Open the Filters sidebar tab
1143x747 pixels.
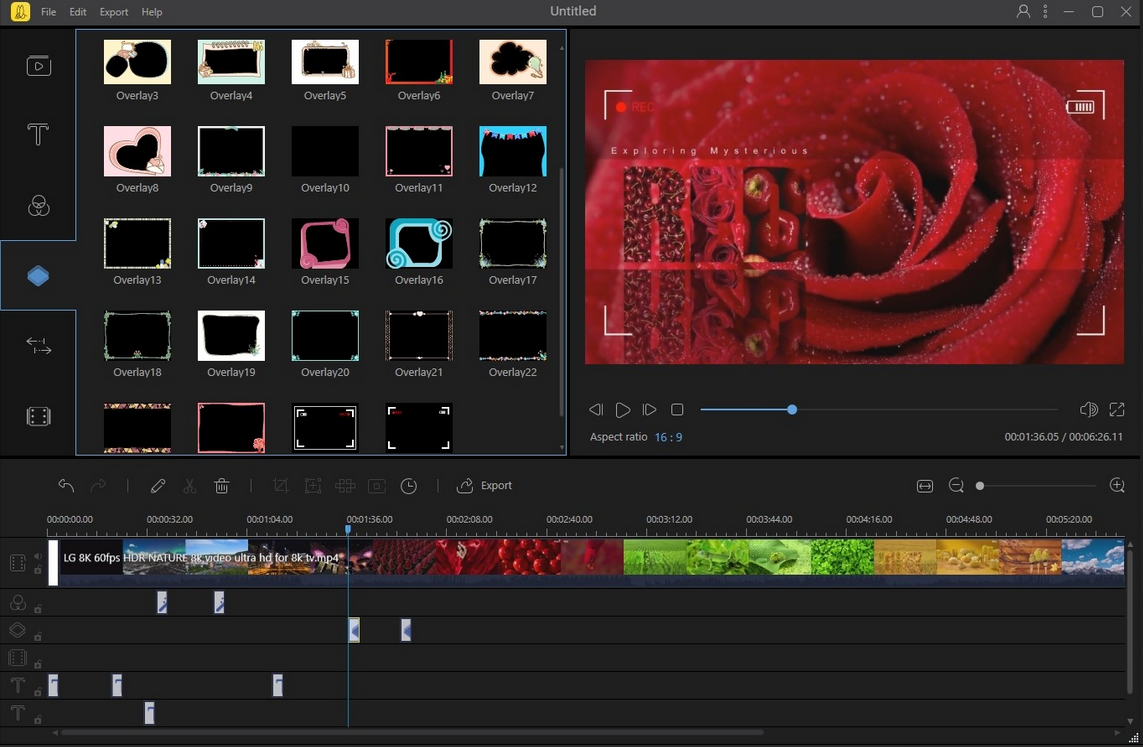click(39, 206)
